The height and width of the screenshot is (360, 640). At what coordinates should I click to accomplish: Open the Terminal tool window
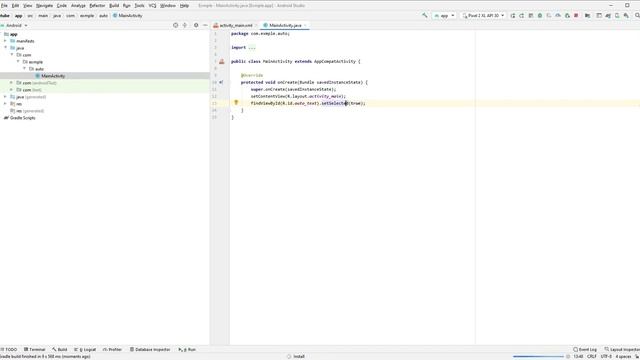pos(35,350)
